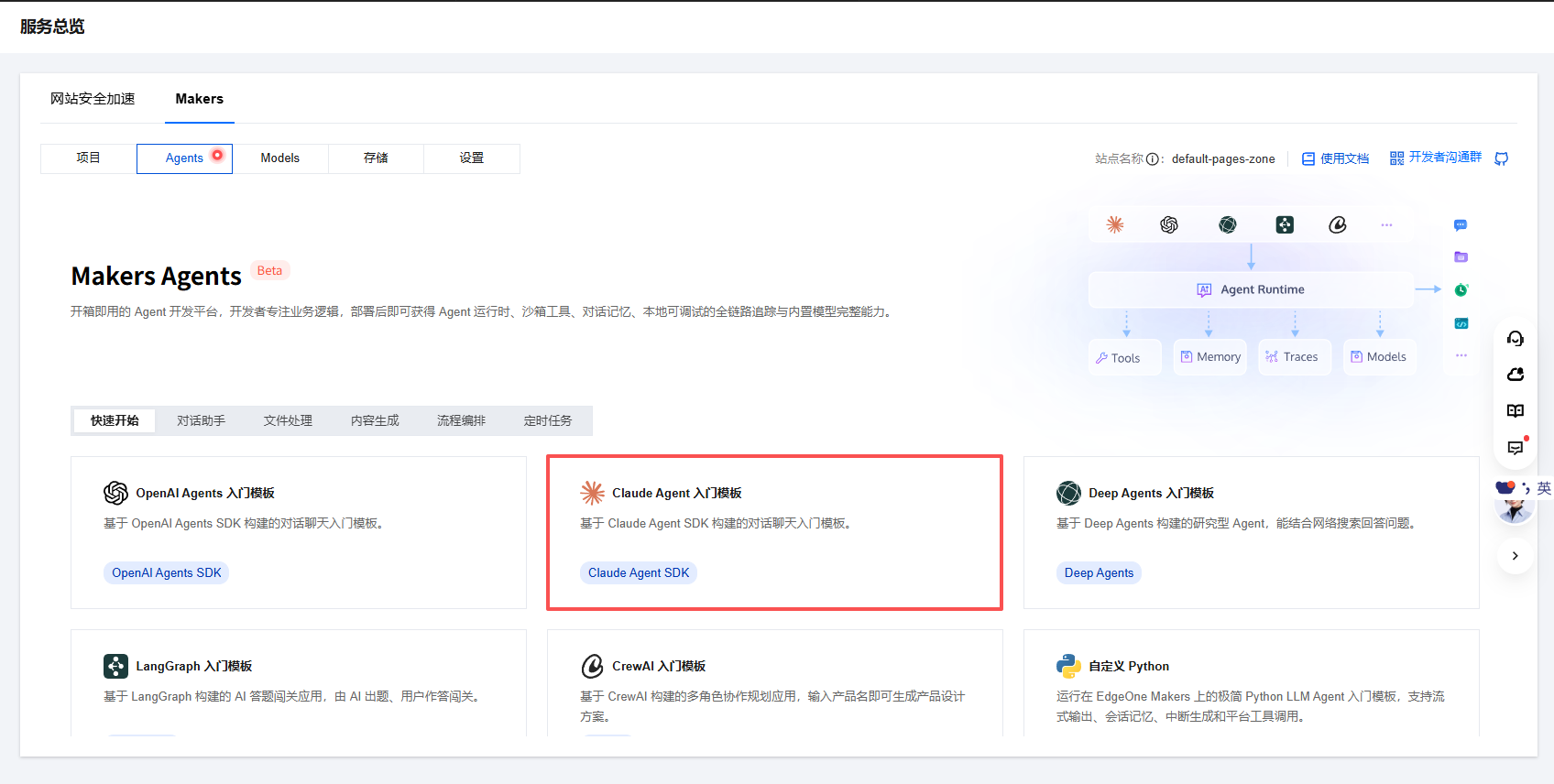Open the headset customer support icon

[x=1516, y=339]
